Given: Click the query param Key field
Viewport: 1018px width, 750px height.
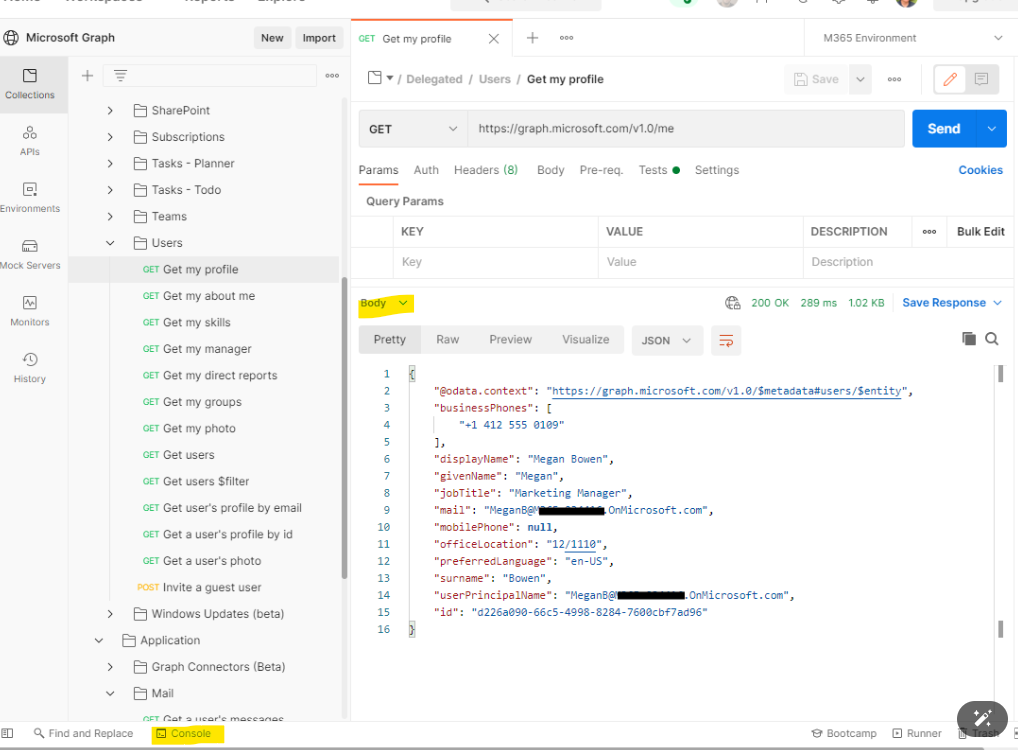Looking at the screenshot, I should tap(495, 262).
